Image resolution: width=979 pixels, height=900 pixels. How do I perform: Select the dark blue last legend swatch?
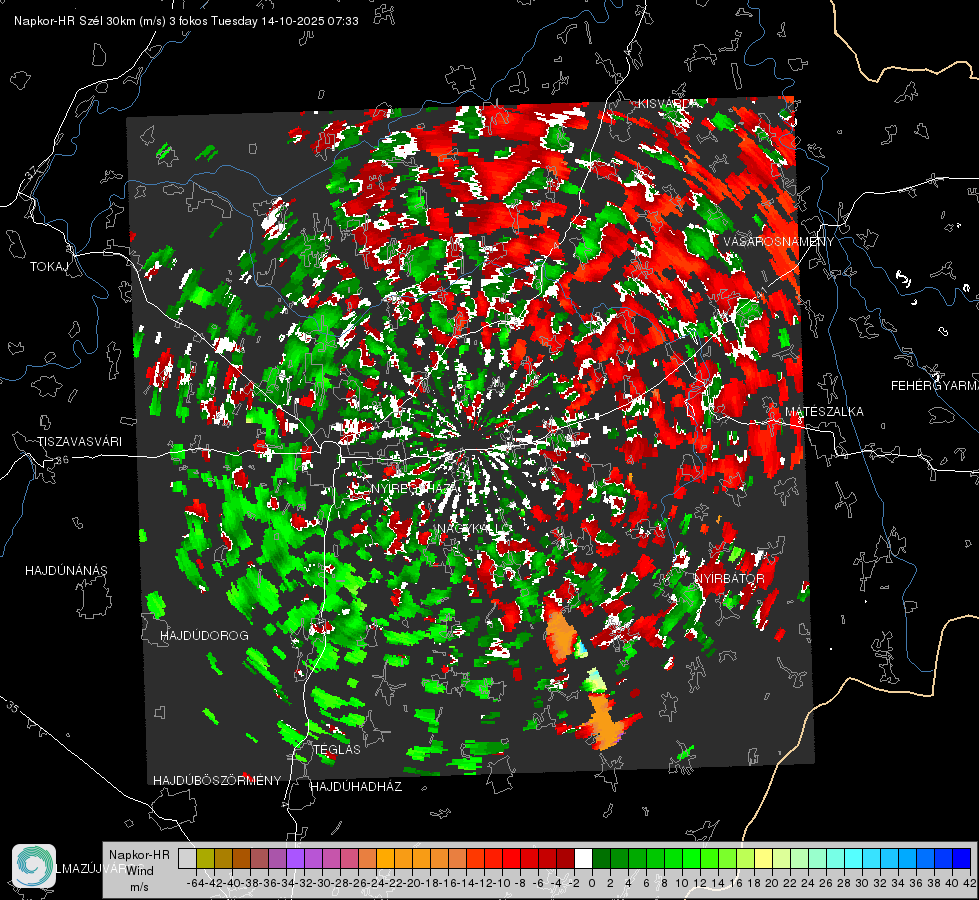click(x=962, y=858)
